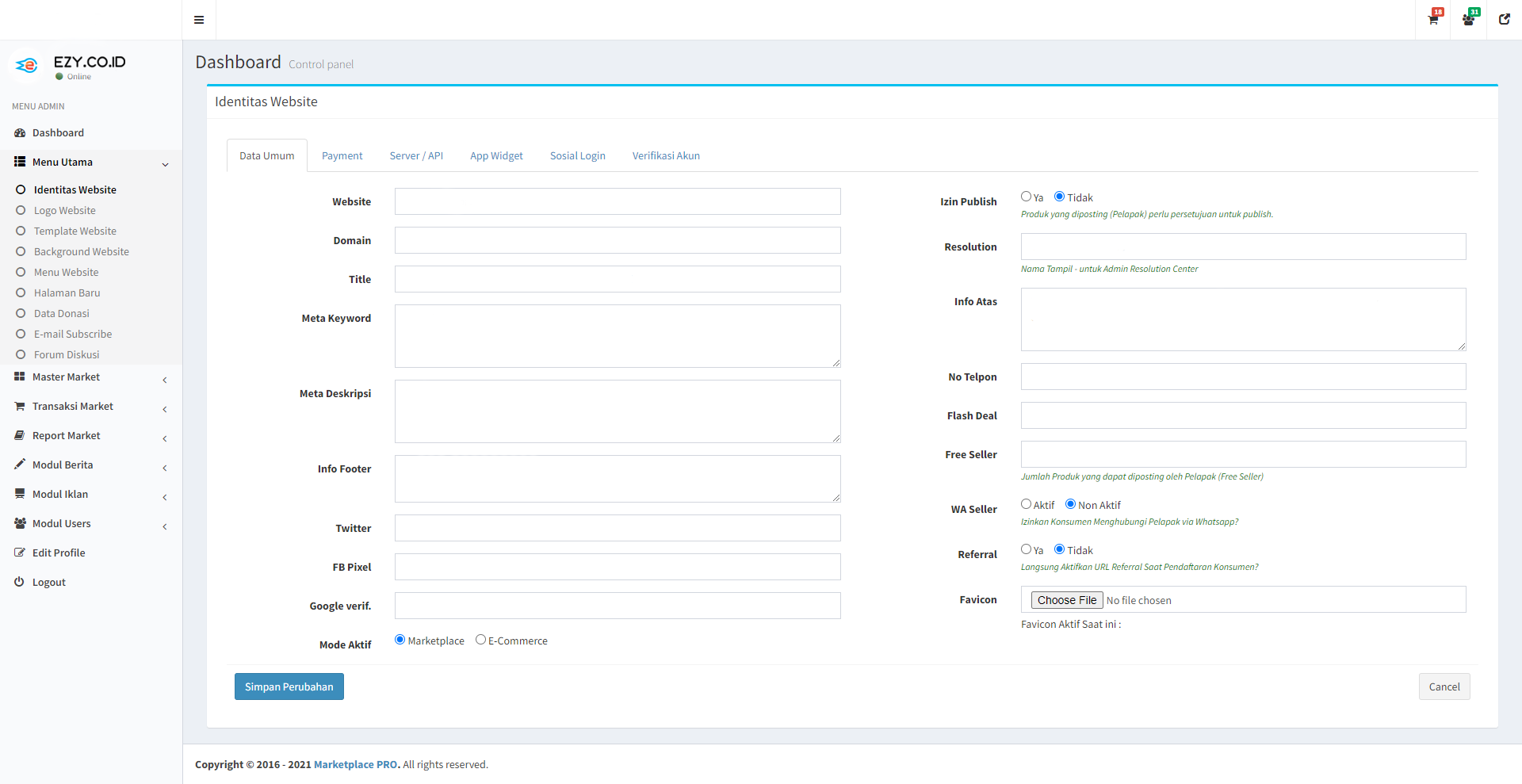
Task: Click into the Info Atas textarea
Action: coord(1244,319)
